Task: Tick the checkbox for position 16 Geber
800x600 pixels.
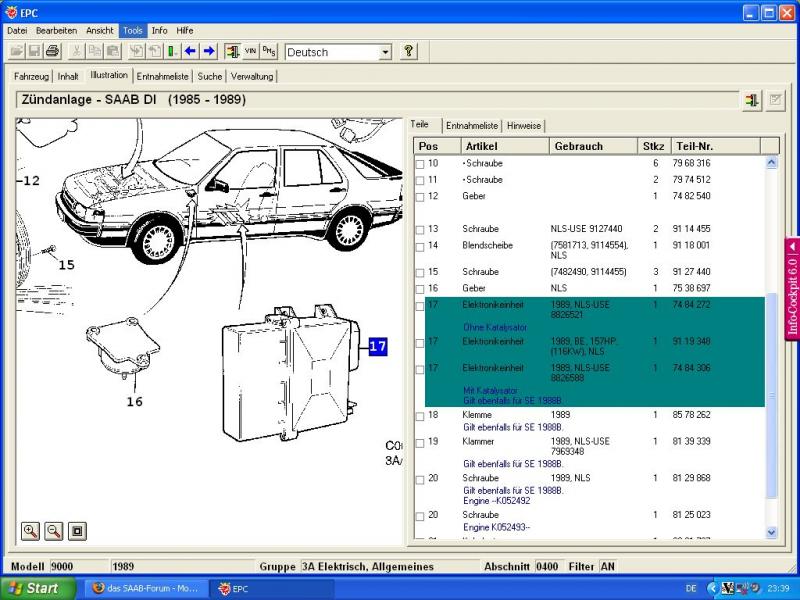Action: [x=420, y=289]
